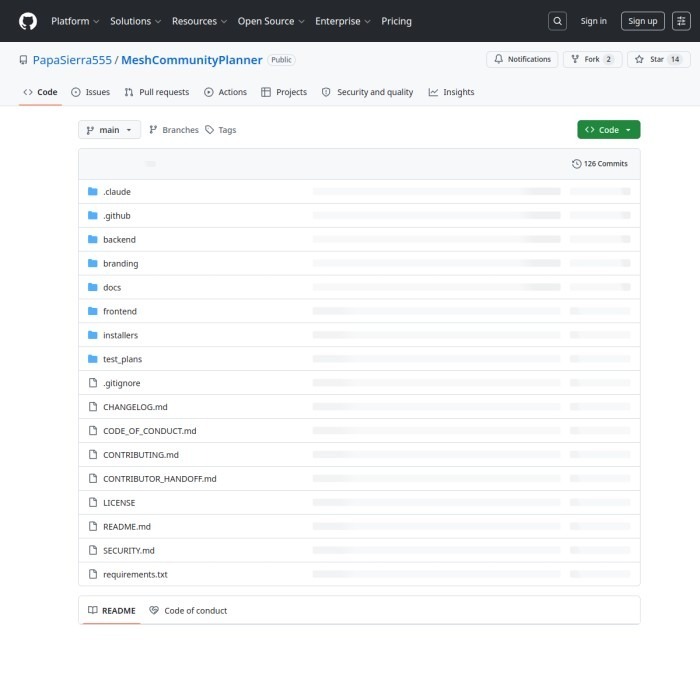Viewport: 700px width, 700px height.
Task: Open the Pricing page
Action: pyautogui.click(x=396, y=21)
